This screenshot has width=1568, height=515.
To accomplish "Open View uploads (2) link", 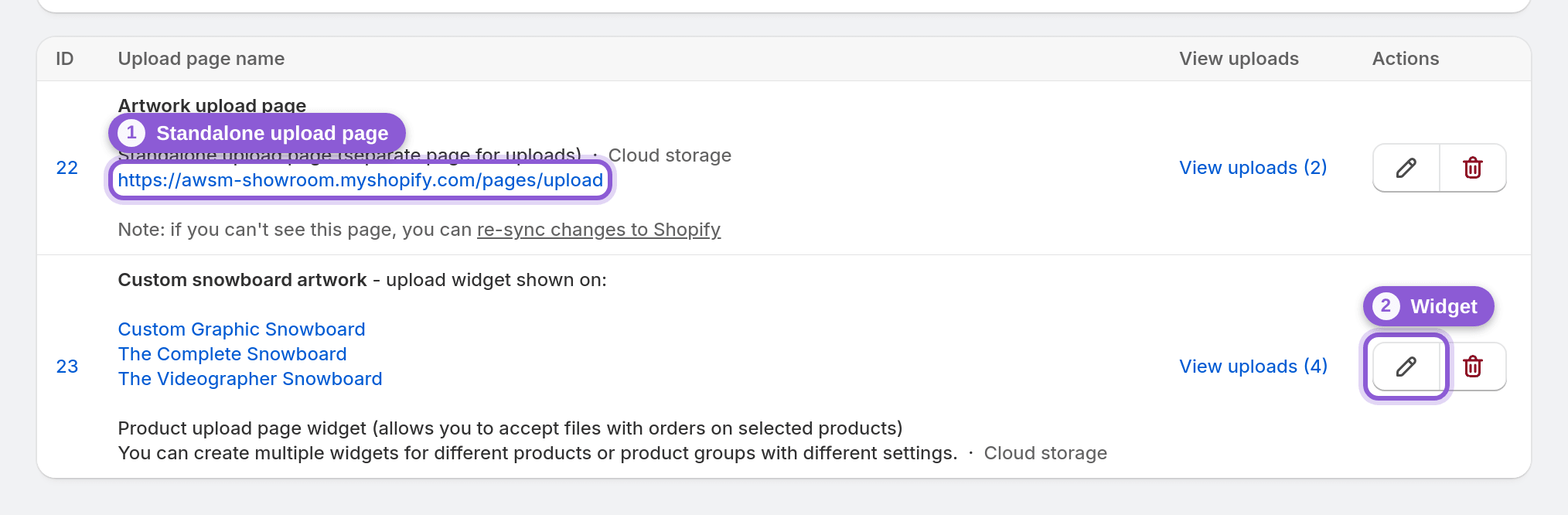I will click(x=1253, y=168).
